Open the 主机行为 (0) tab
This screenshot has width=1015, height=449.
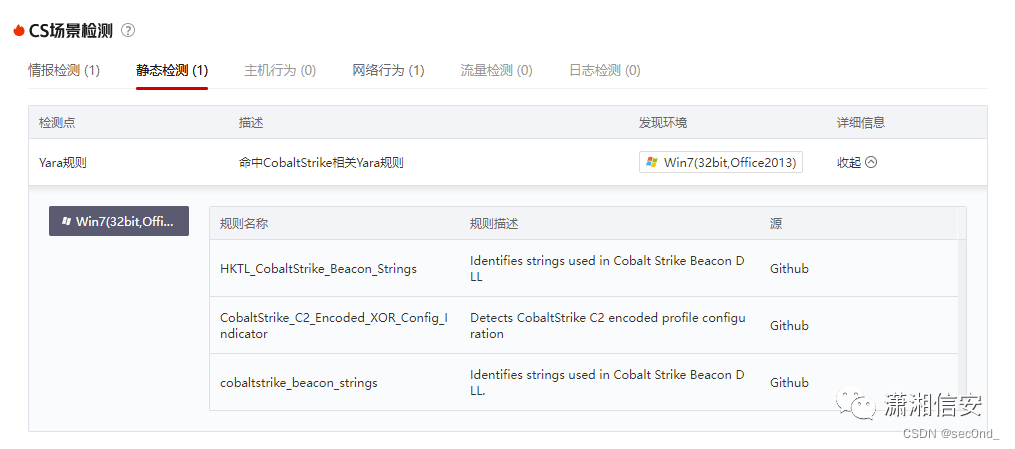[x=280, y=70]
